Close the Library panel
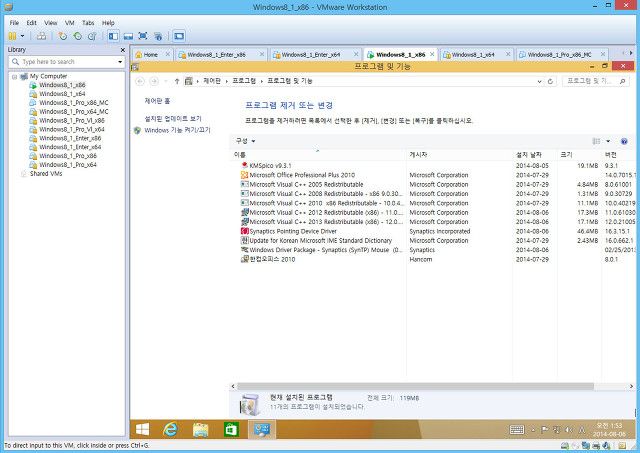The height and width of the screenshot is (453, 640). tap(122, 50)
